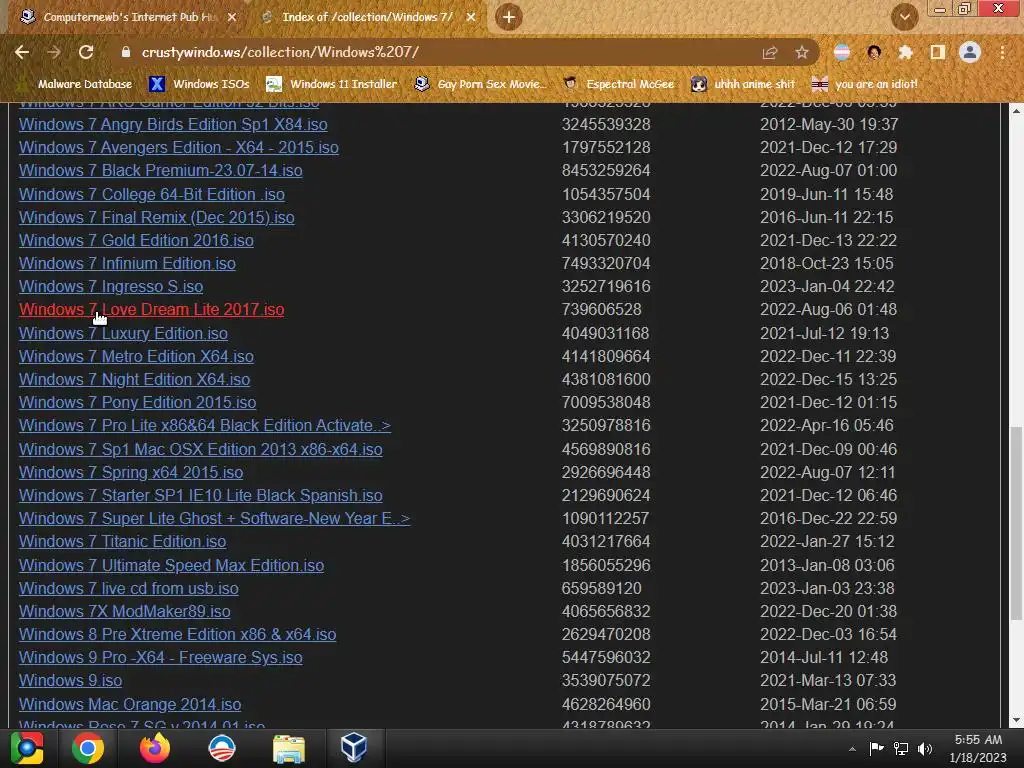
Task: Click Windows 7 Super Lite Ghost link
Action: coord(214,519)
